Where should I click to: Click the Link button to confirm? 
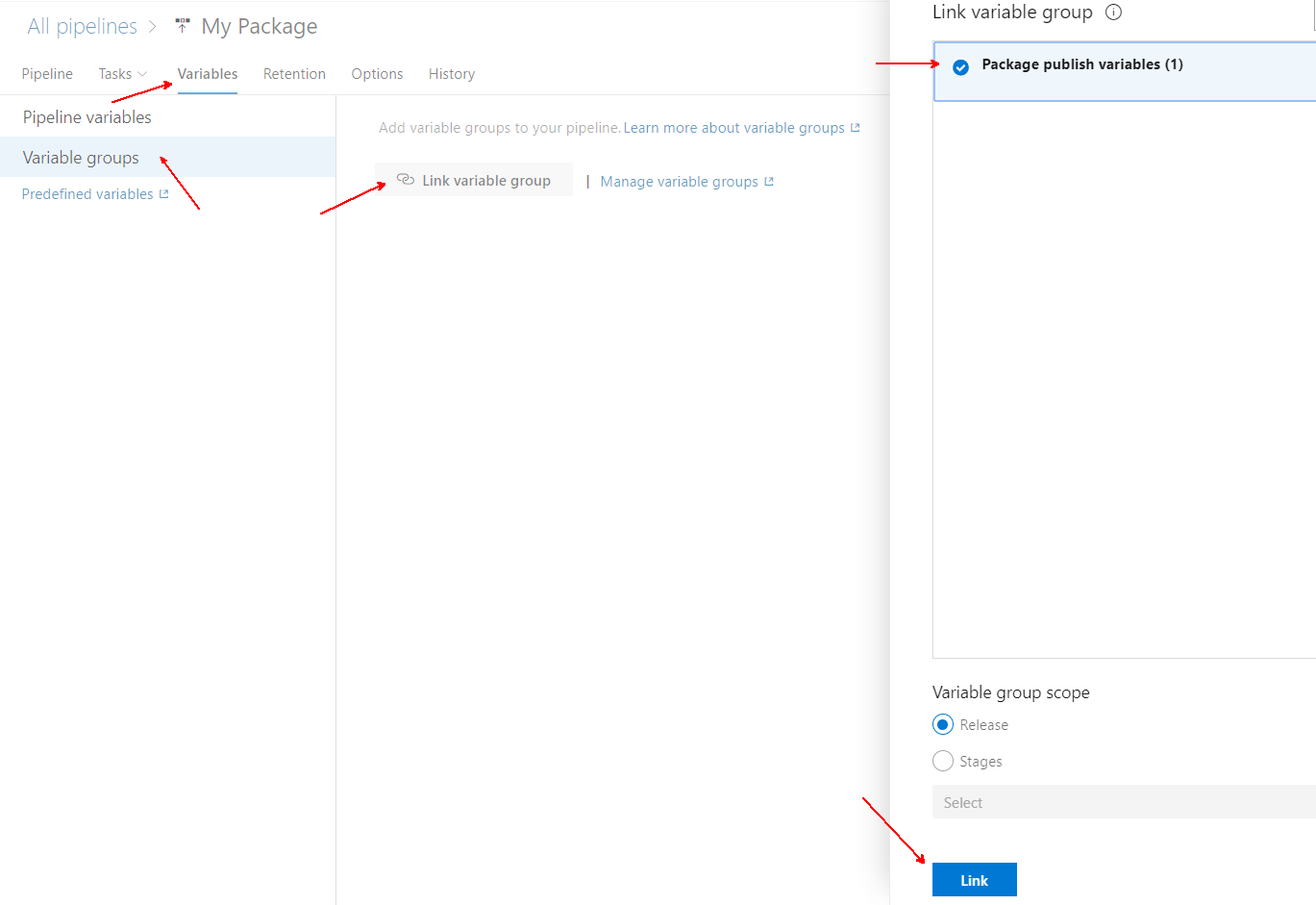(x=974, y=879)
